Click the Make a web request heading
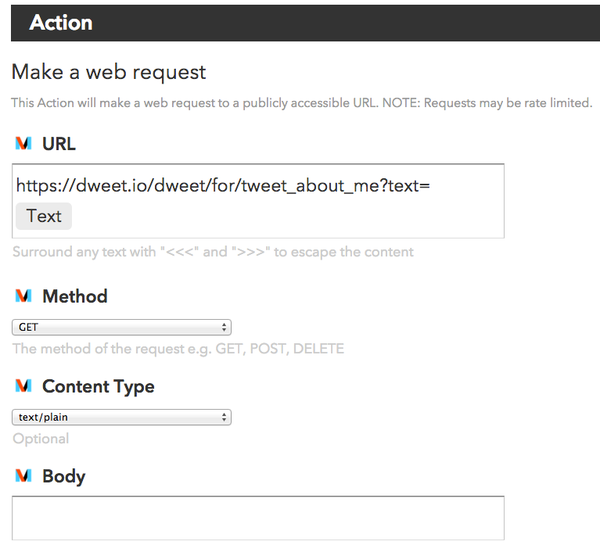Image resolution: width=600 pixels, height=545 pixels. click(108, 72)
